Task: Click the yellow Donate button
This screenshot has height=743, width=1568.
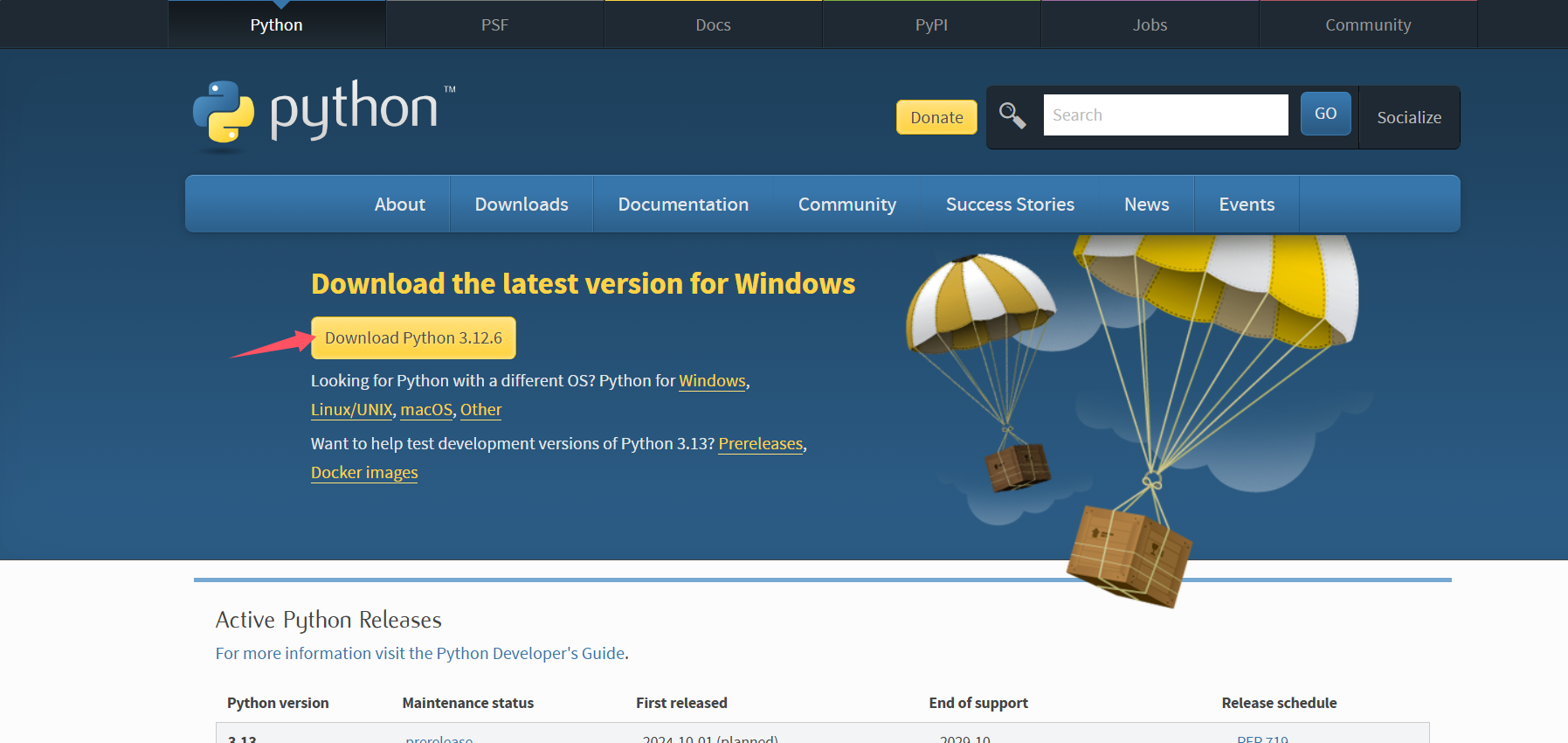Action: click(936, 117)
